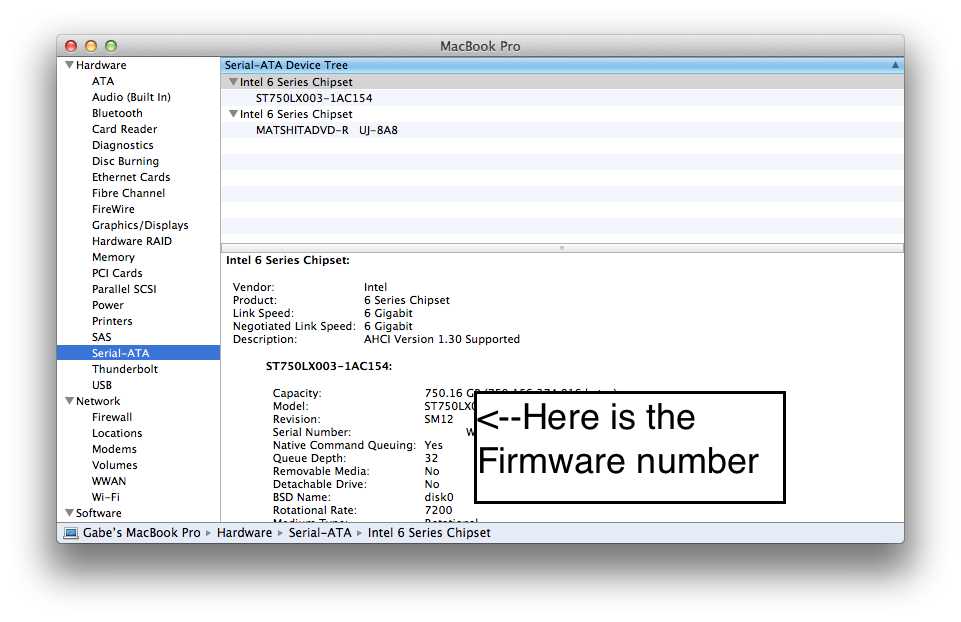Select Wi-Fi under Network
This screenshot has width=961, height=622.
coord(105,497)
